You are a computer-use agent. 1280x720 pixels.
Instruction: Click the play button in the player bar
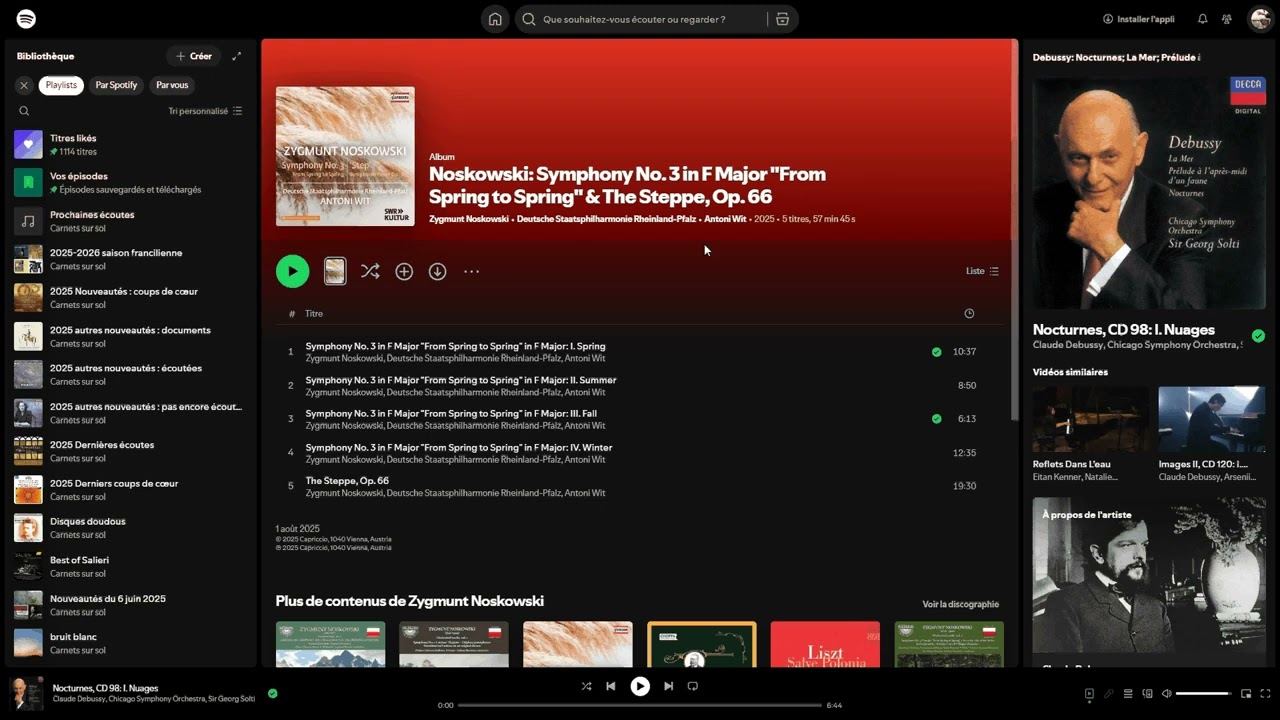pyautogui.click(x=640, y=686)
